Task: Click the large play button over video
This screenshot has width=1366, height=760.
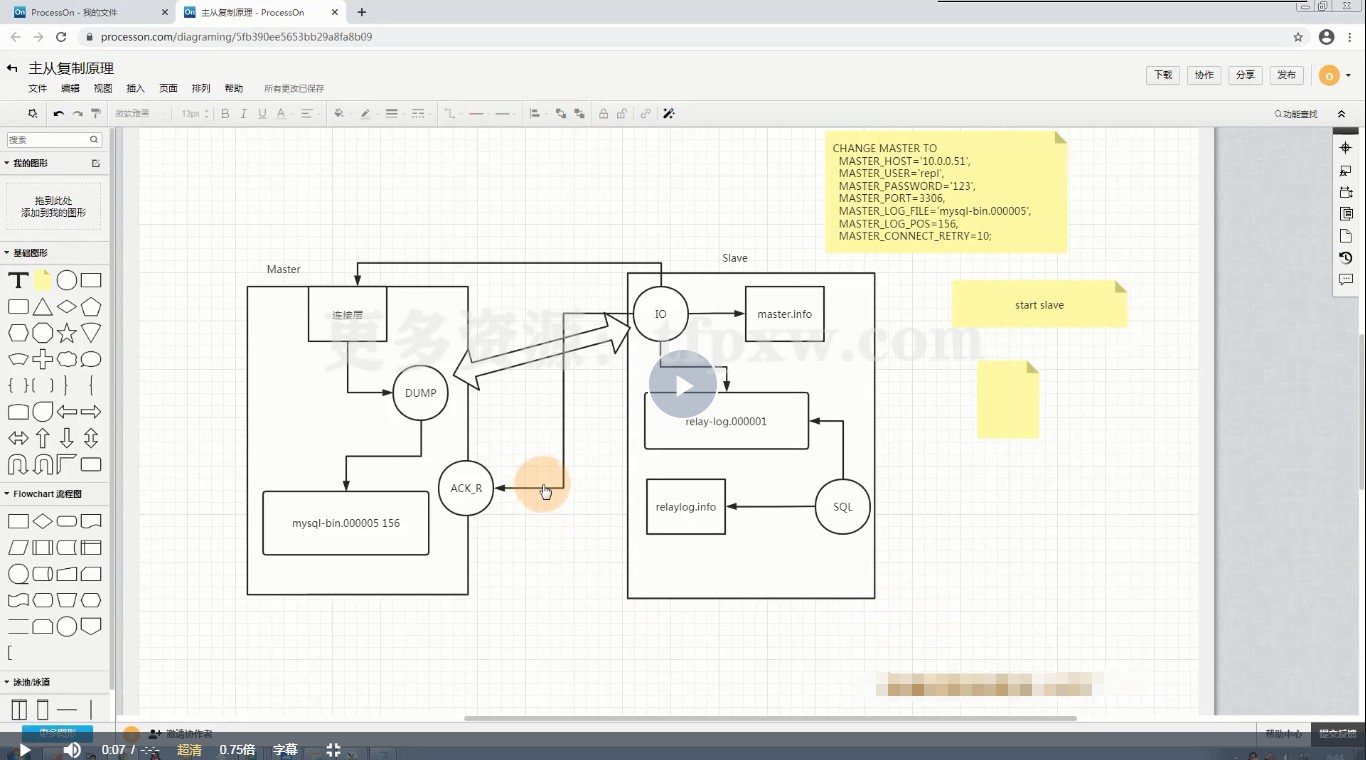Action: 683,384
